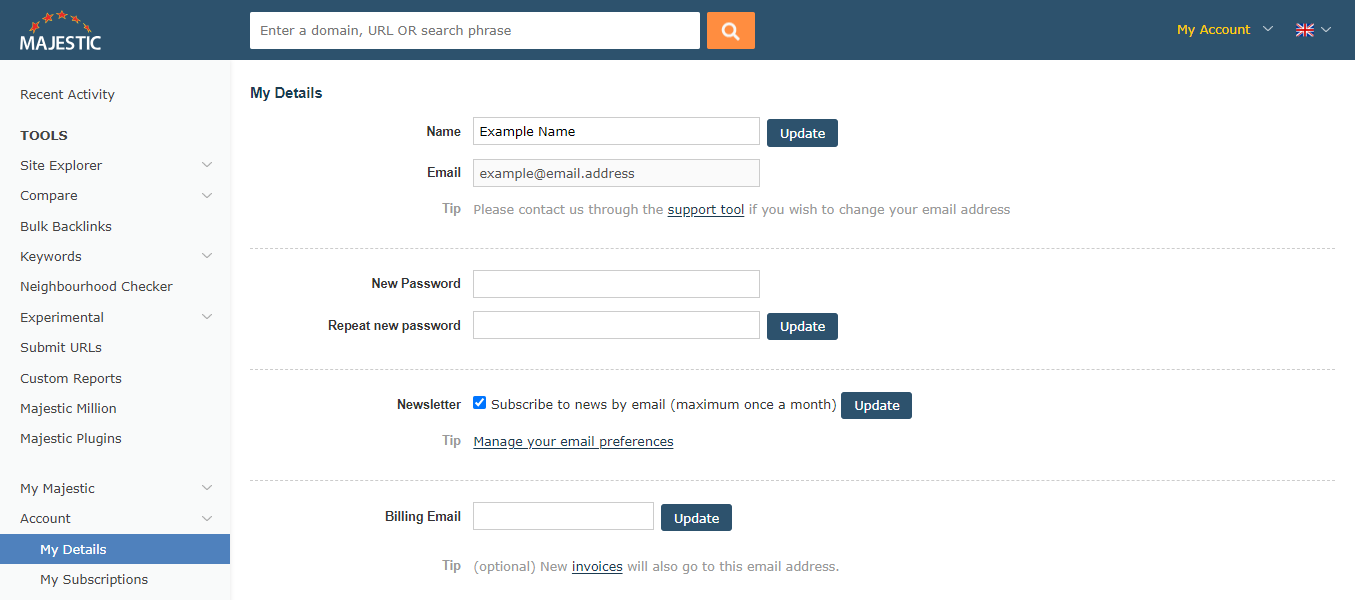The image size is (1355, 600).
Task: Click the Billing Email input field
Action: click(x=562, y=516)
